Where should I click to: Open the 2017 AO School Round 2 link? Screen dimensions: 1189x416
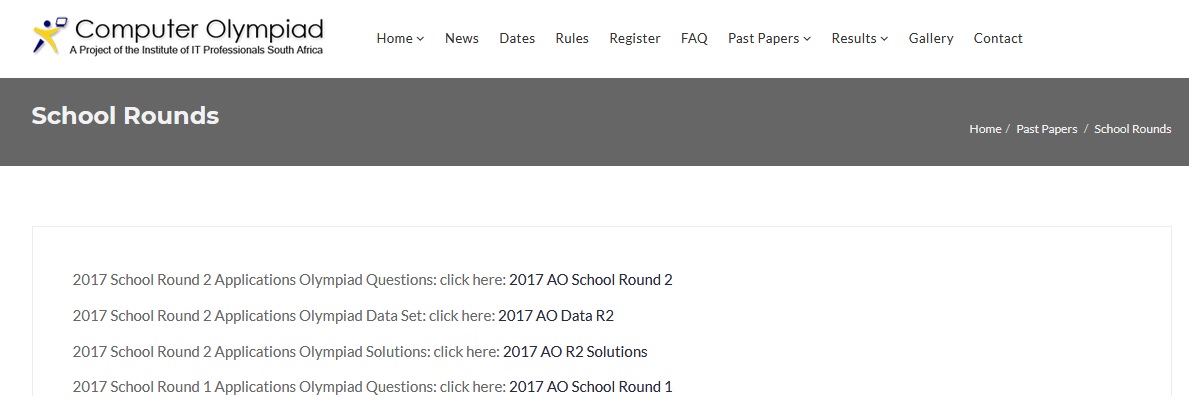tap(590, 280)
